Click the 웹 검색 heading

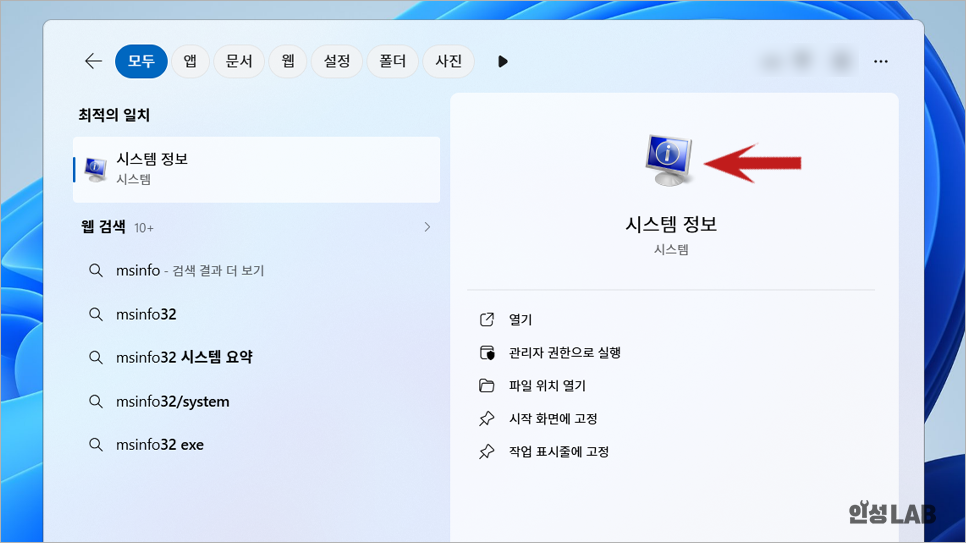pyautogui.click(x=103, y=227)
